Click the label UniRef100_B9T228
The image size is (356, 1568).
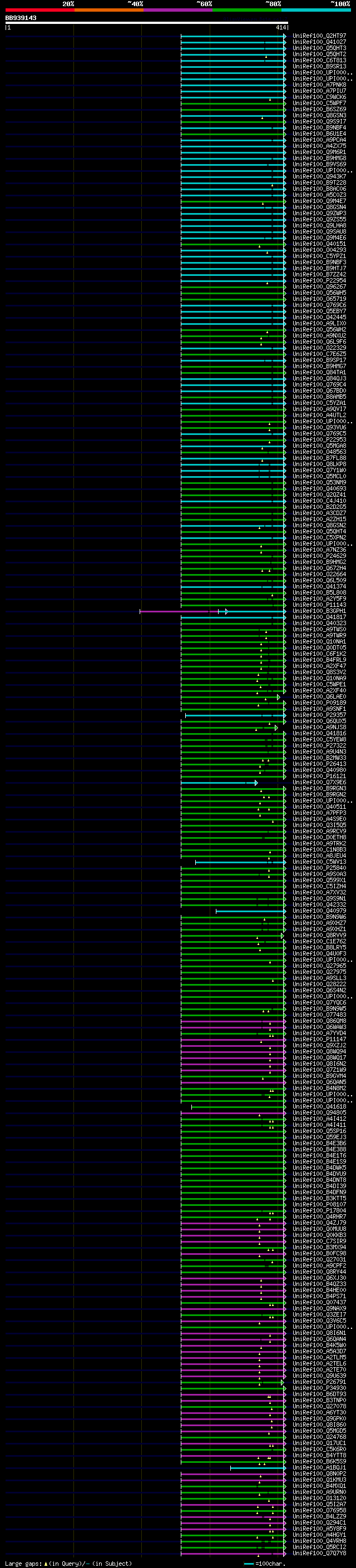(x=319, y=182)
